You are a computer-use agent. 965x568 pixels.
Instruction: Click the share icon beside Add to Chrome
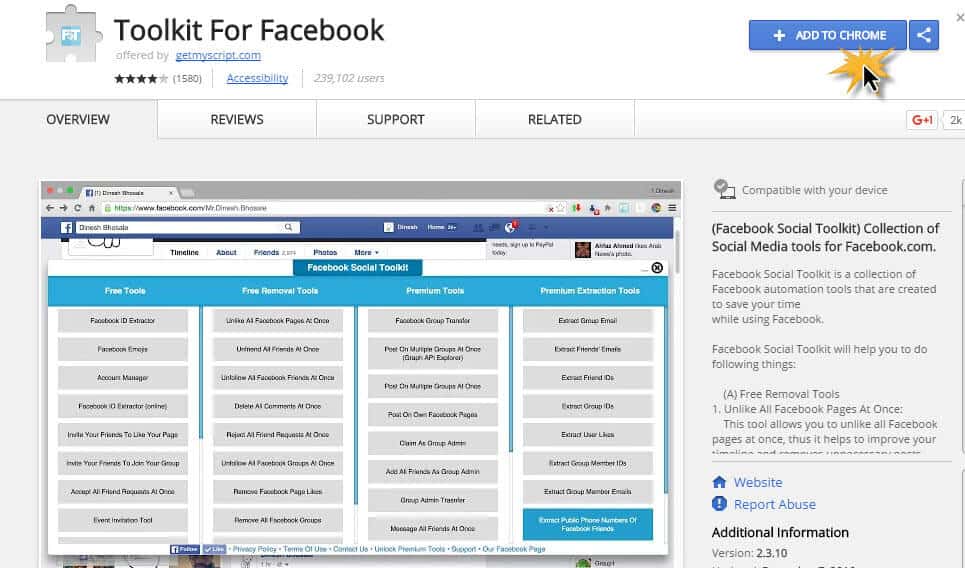coord(924,35)
